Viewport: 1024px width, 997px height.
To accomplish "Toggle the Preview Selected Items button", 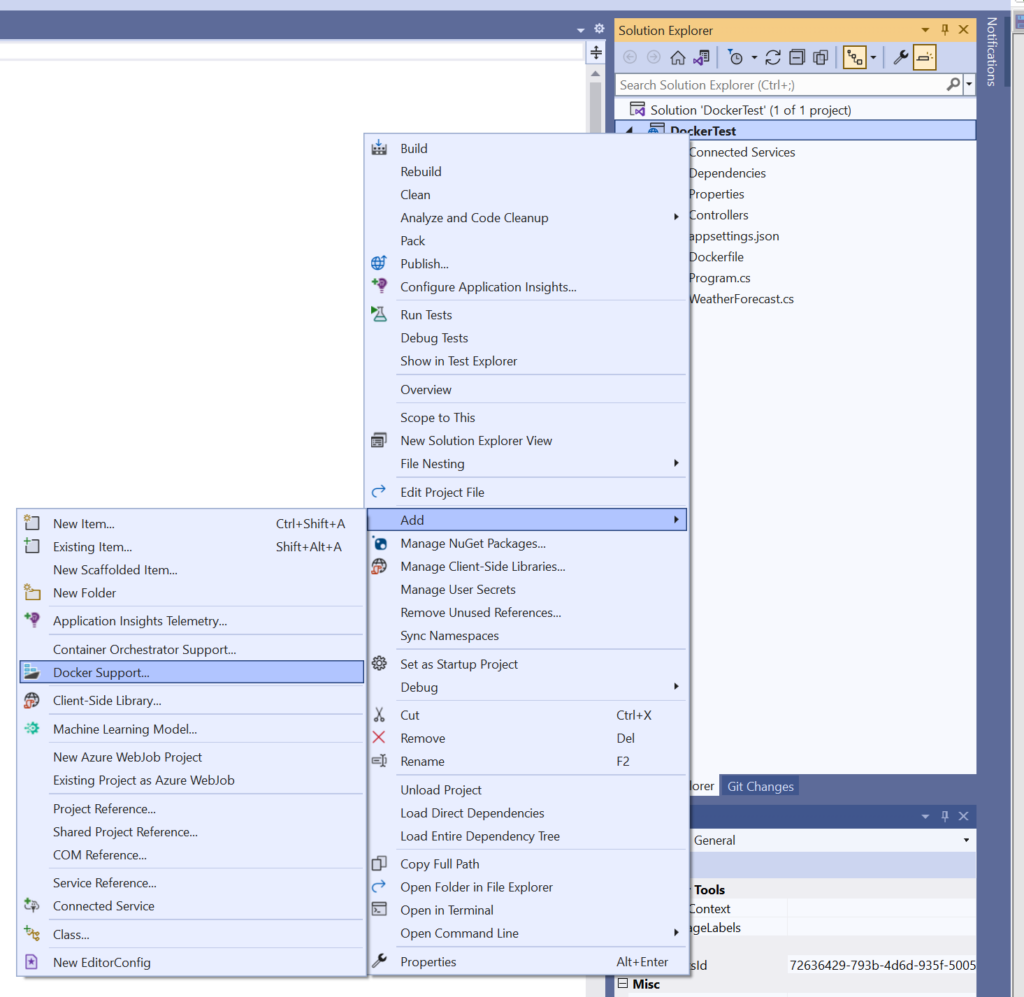I will pyautogui.click(x=925, y=58).
